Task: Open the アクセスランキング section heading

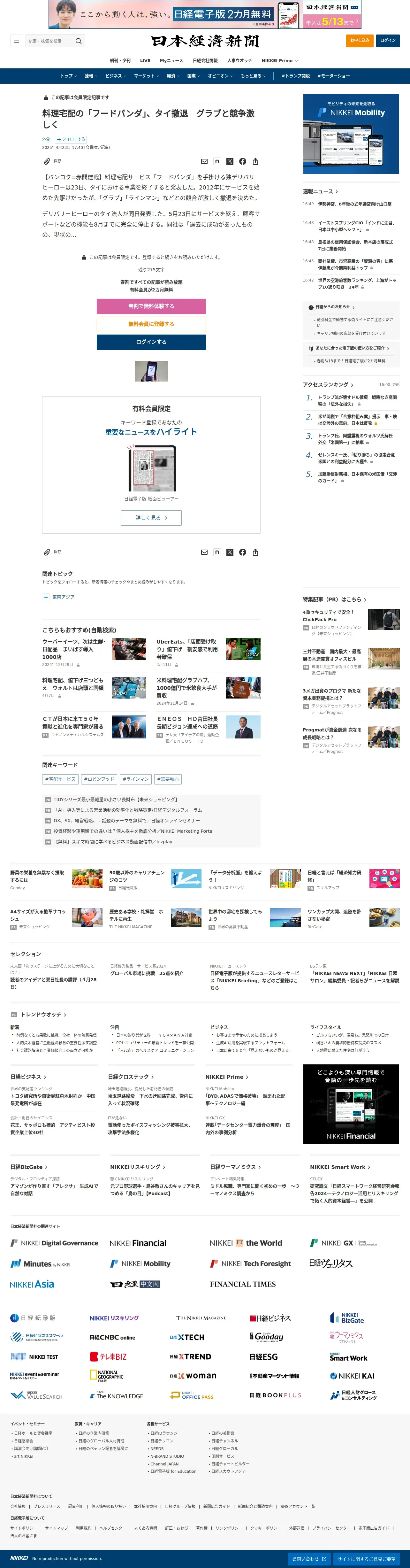Action: 328,385
